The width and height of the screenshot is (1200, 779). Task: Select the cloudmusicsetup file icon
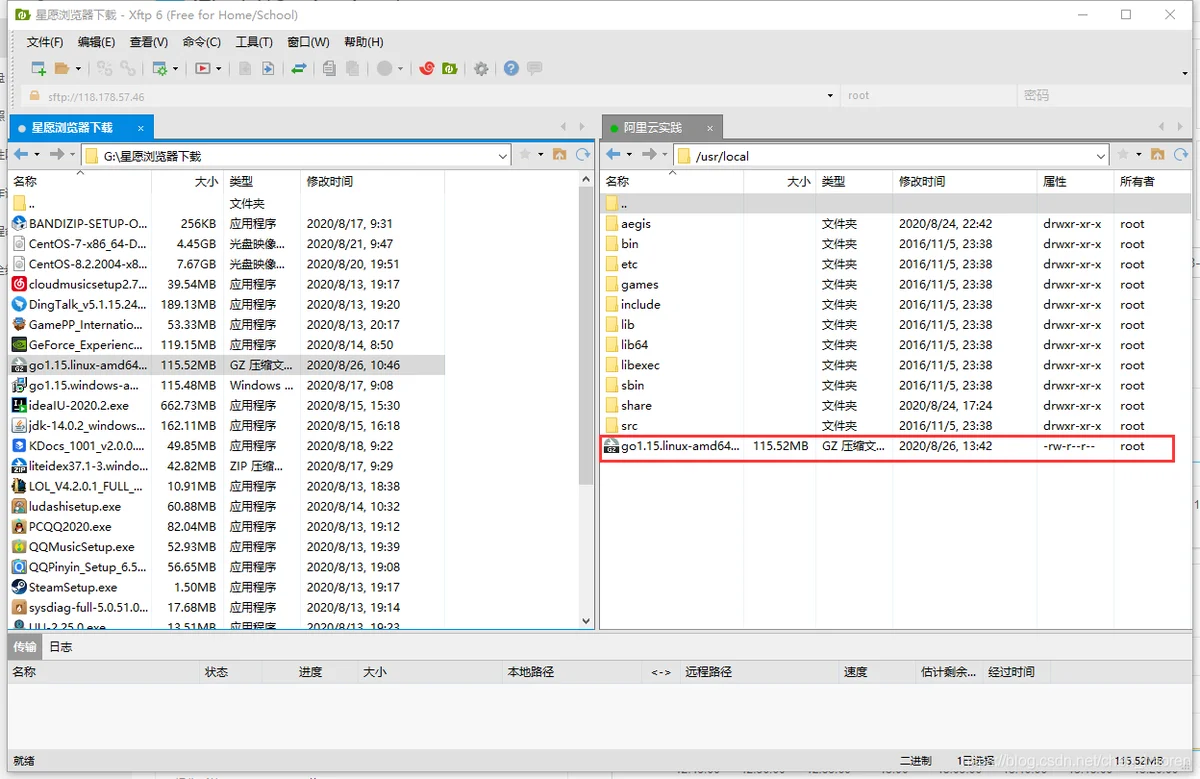19,284
